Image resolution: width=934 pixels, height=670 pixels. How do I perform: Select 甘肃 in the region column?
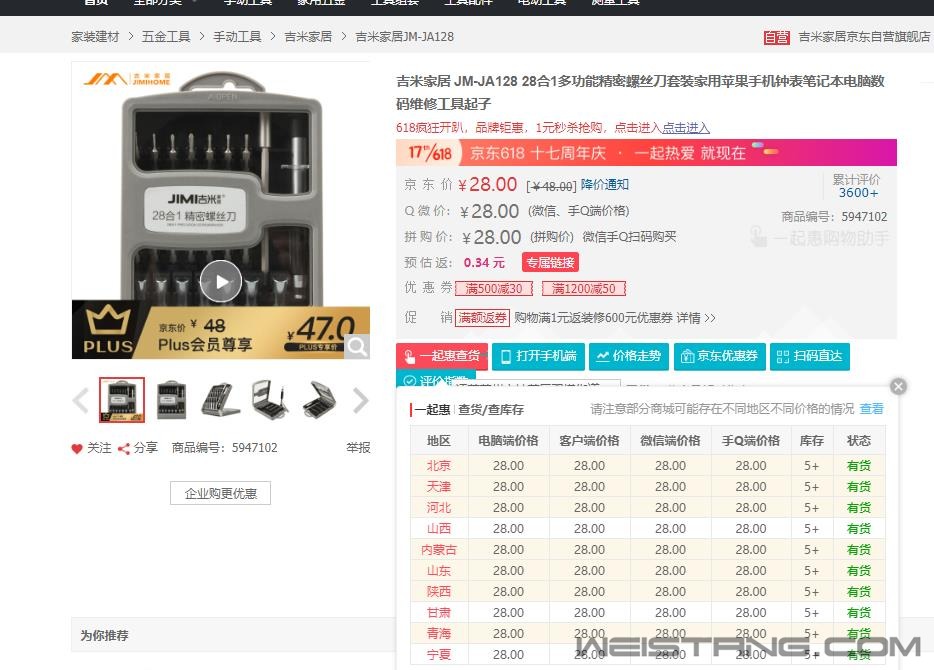(x=439, y=613)
